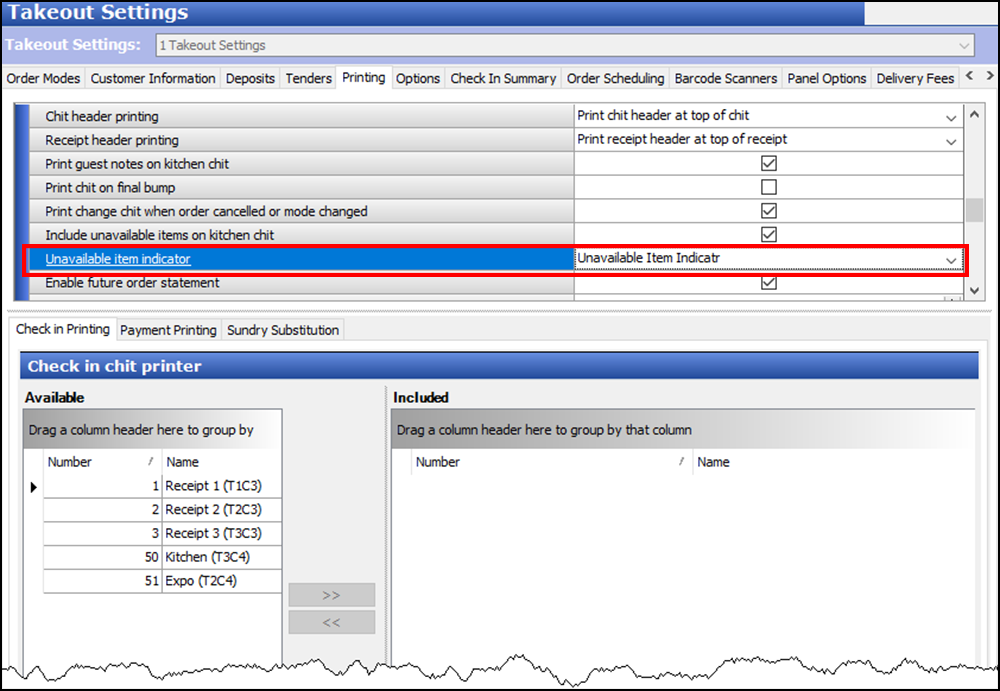Click the move-right >> button
The width and height of the screenshot is (1000, 691).
coord(331,595)
